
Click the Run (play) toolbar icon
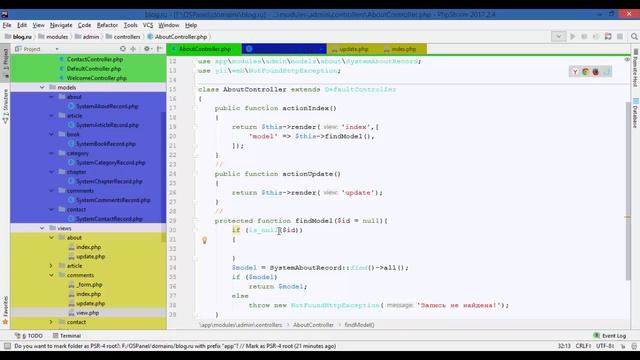pyautogui.click(x=573, y=37)
